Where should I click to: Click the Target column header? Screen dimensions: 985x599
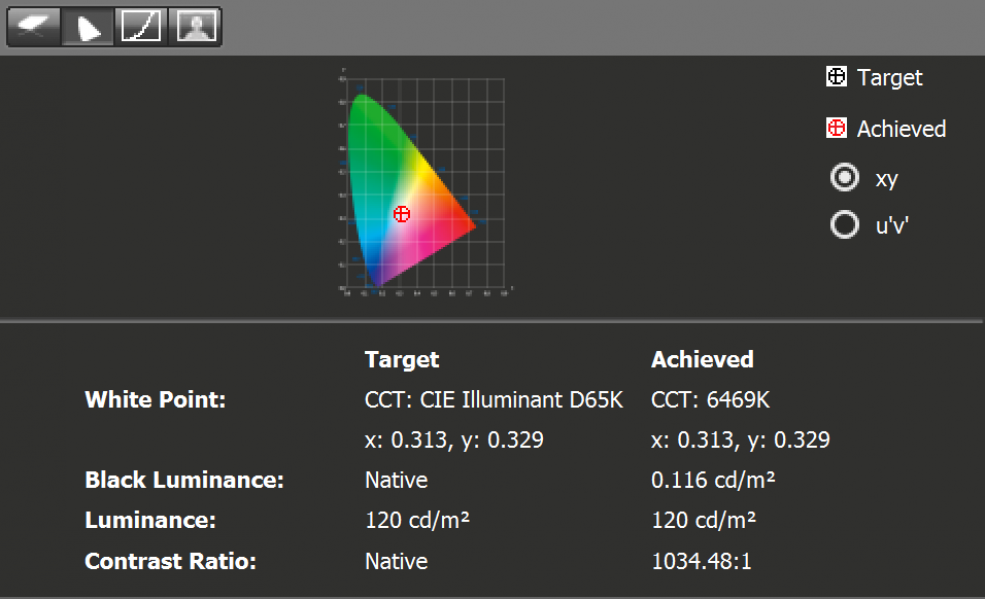click(x=402, y=360)
